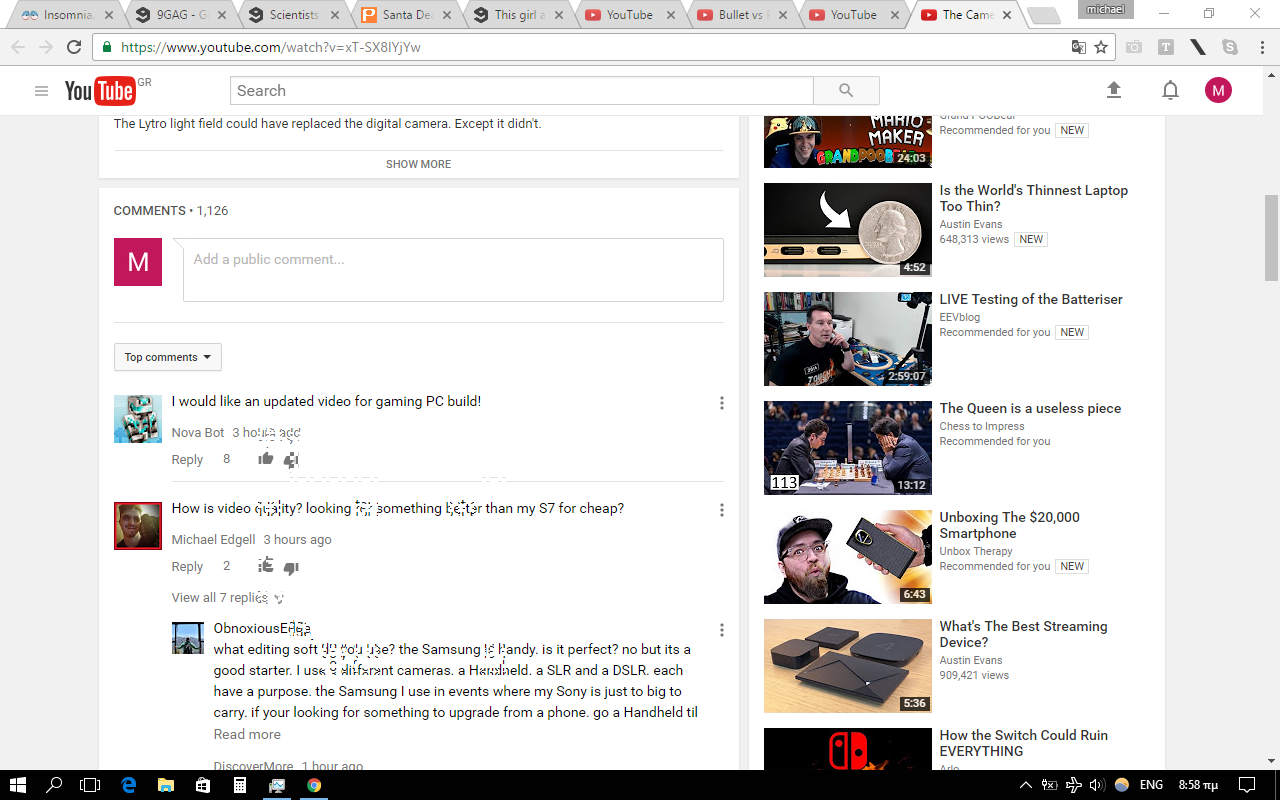The height and width of the screenshot is (800, 1280).
Task: Click the volume icon in system tray
Action: (1096, 785)
